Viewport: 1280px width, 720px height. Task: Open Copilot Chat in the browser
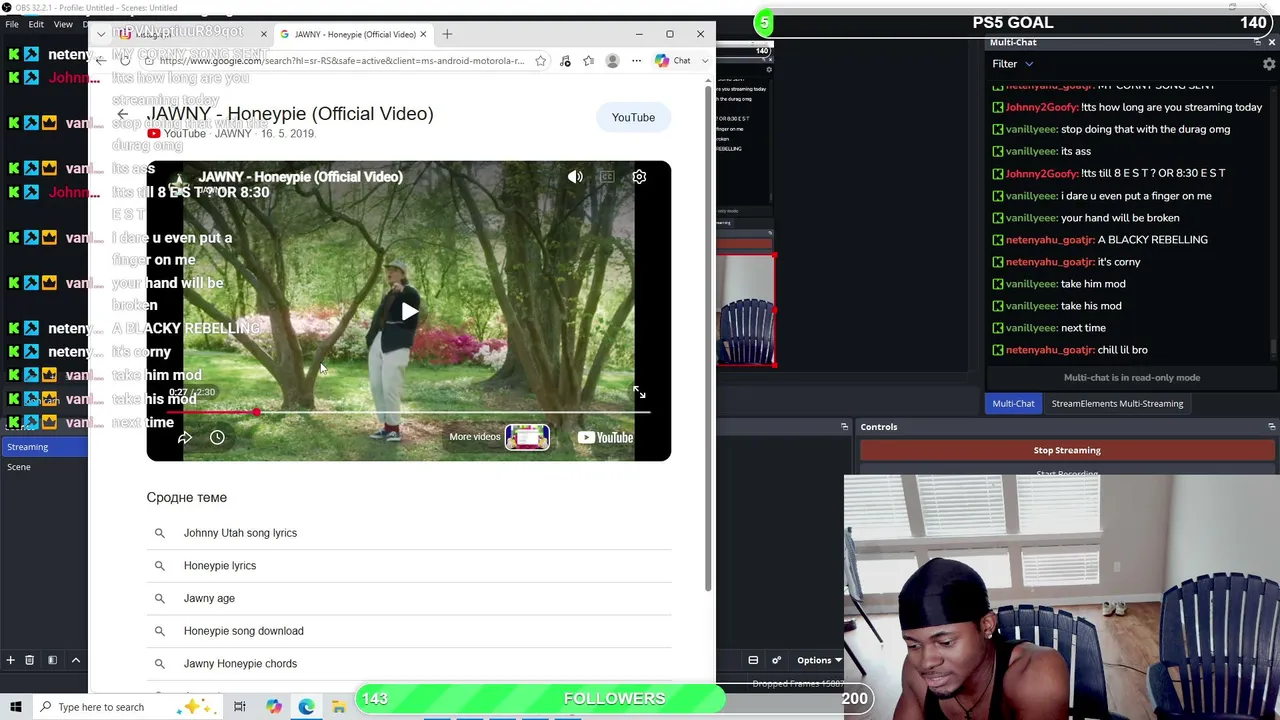pos(673,61)
